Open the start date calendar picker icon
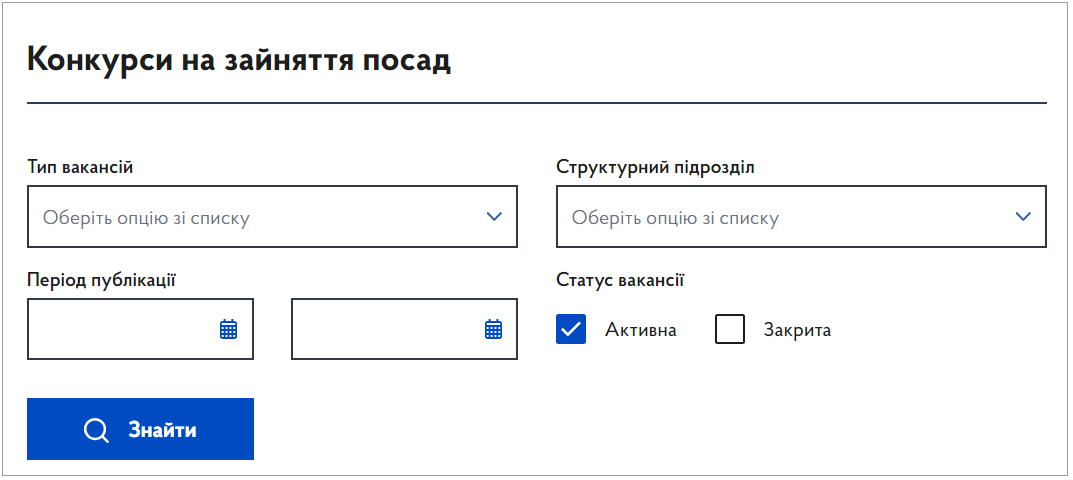1073x480 pixels. tap(228, 329)
